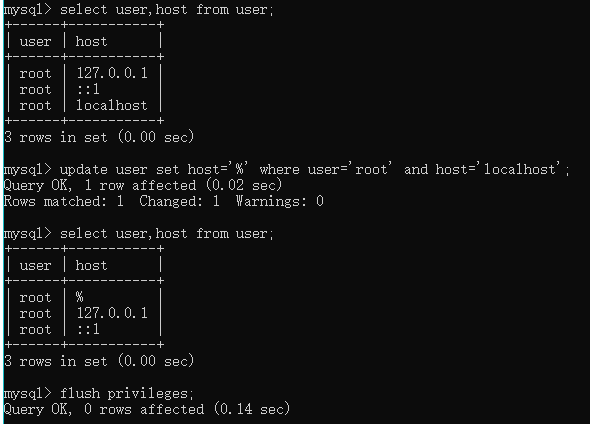Click 'Rows matched: 1' status text
The image size is (590, 424).
64,201
